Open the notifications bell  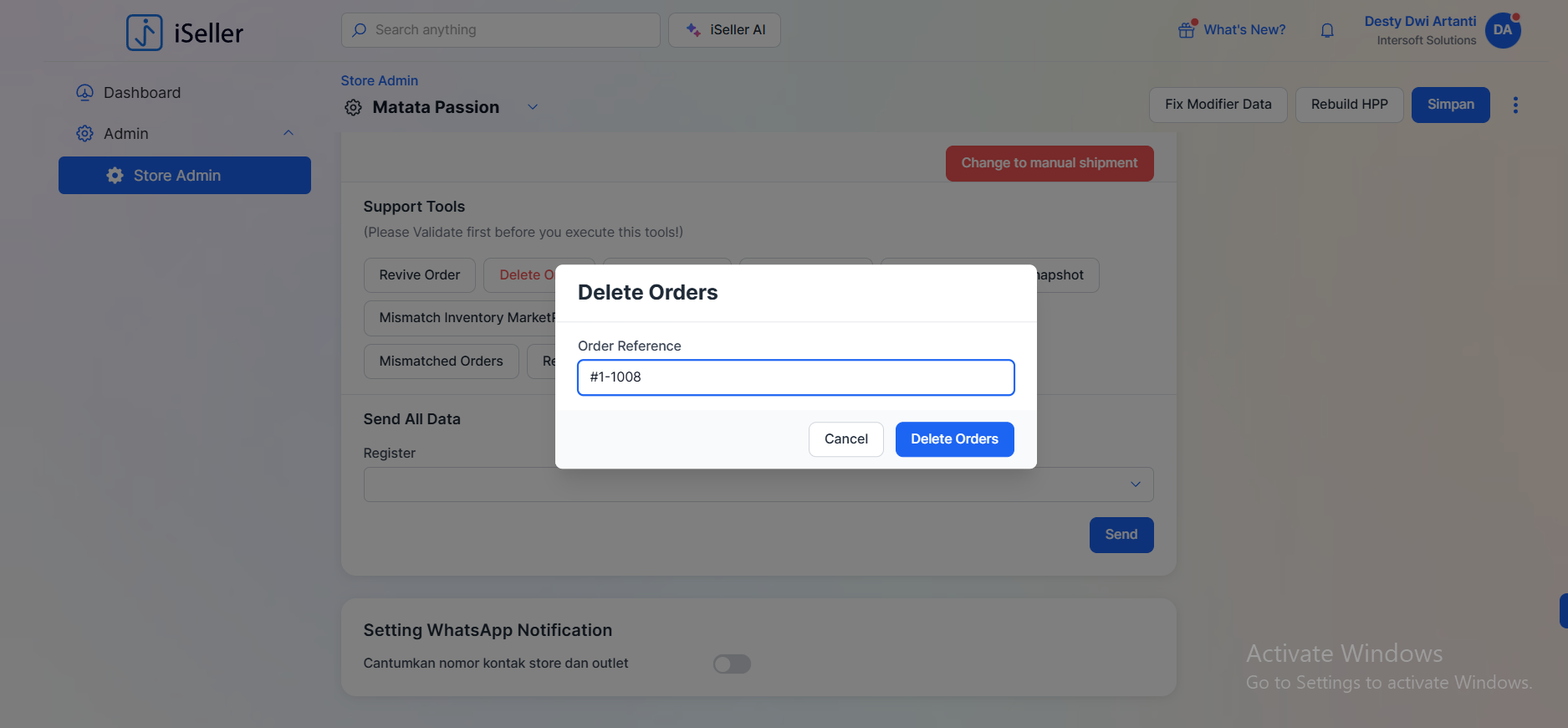(1327, 31)
